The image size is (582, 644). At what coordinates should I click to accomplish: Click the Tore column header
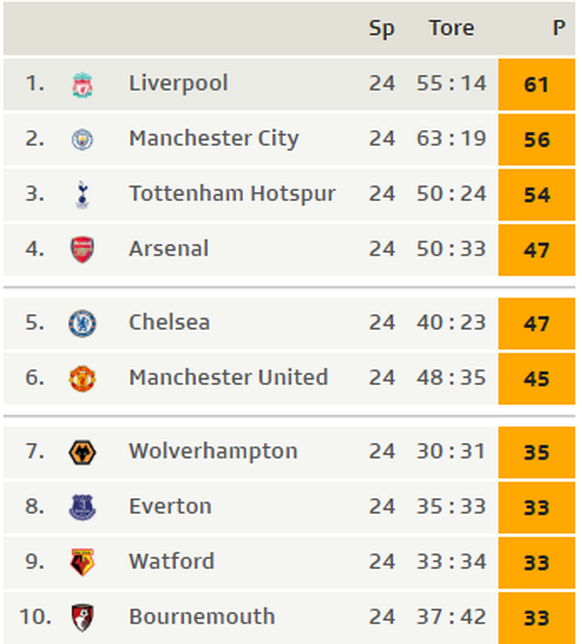coord(451,28)
